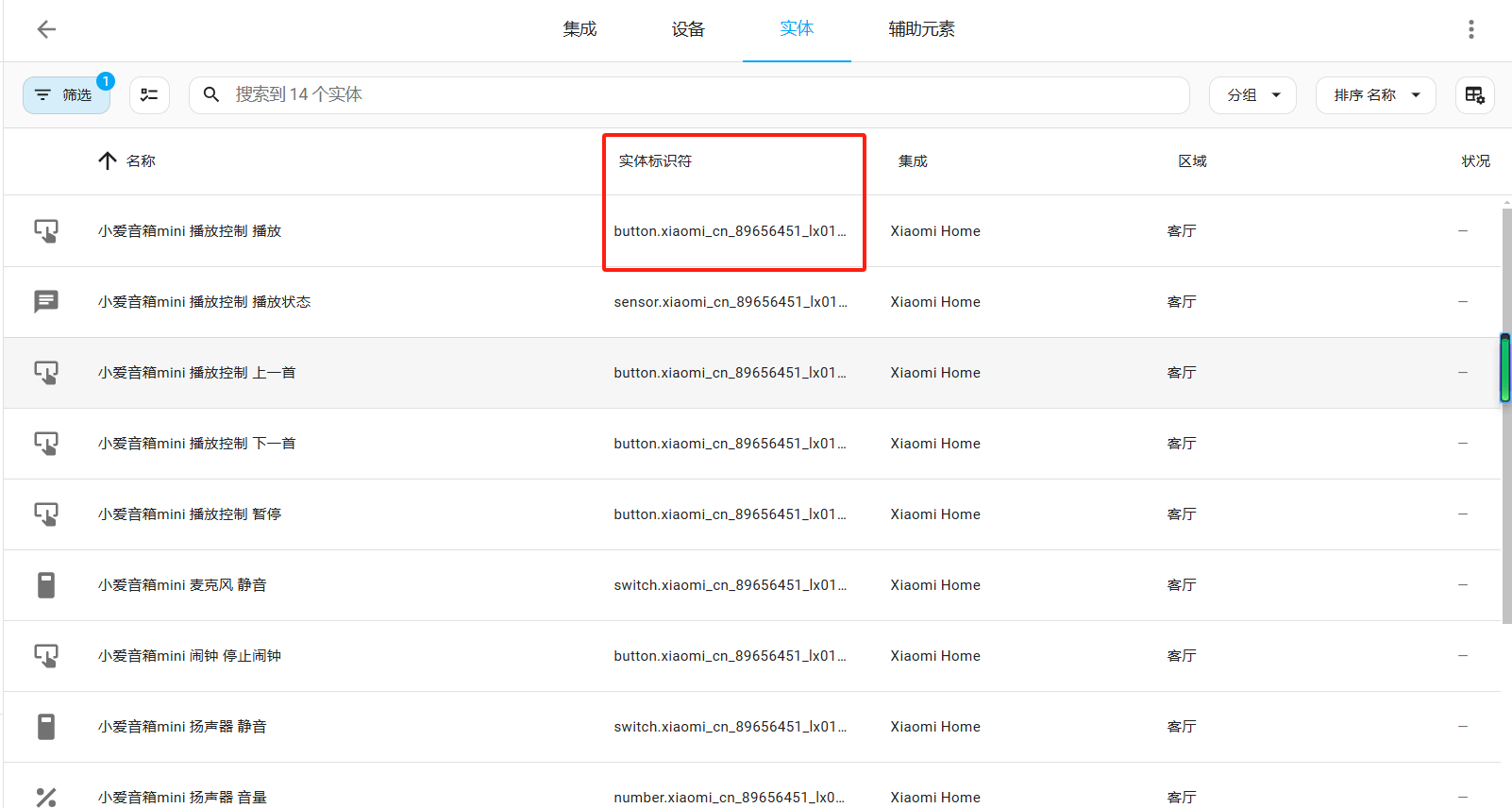Open entity 小爱音箱mini 闹钟 停止闹钟
Viewport: 1512px width, 808px height.
(190, 656)
